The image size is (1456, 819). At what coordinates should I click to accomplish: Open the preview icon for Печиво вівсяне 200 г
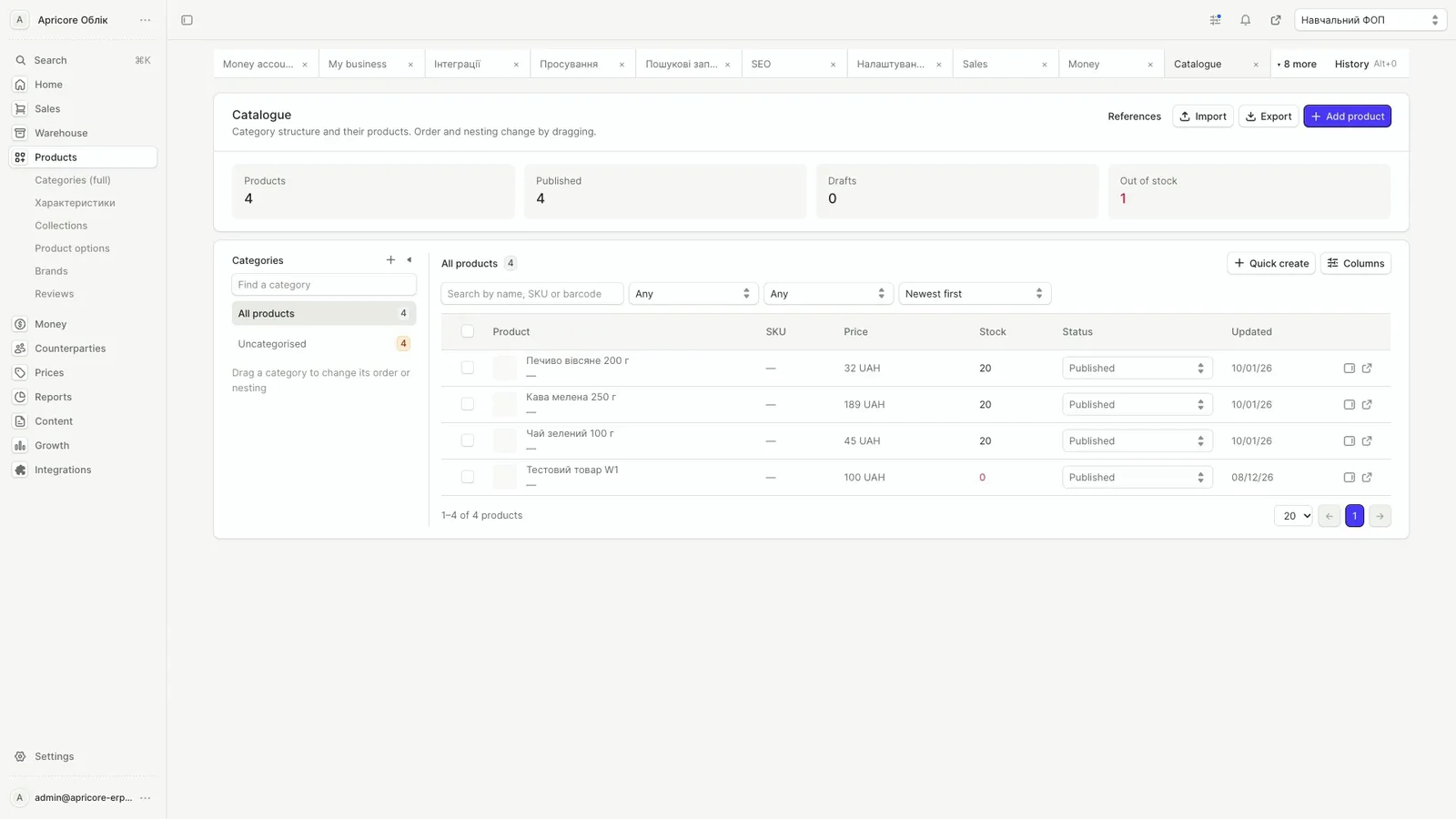(1350, 369)
